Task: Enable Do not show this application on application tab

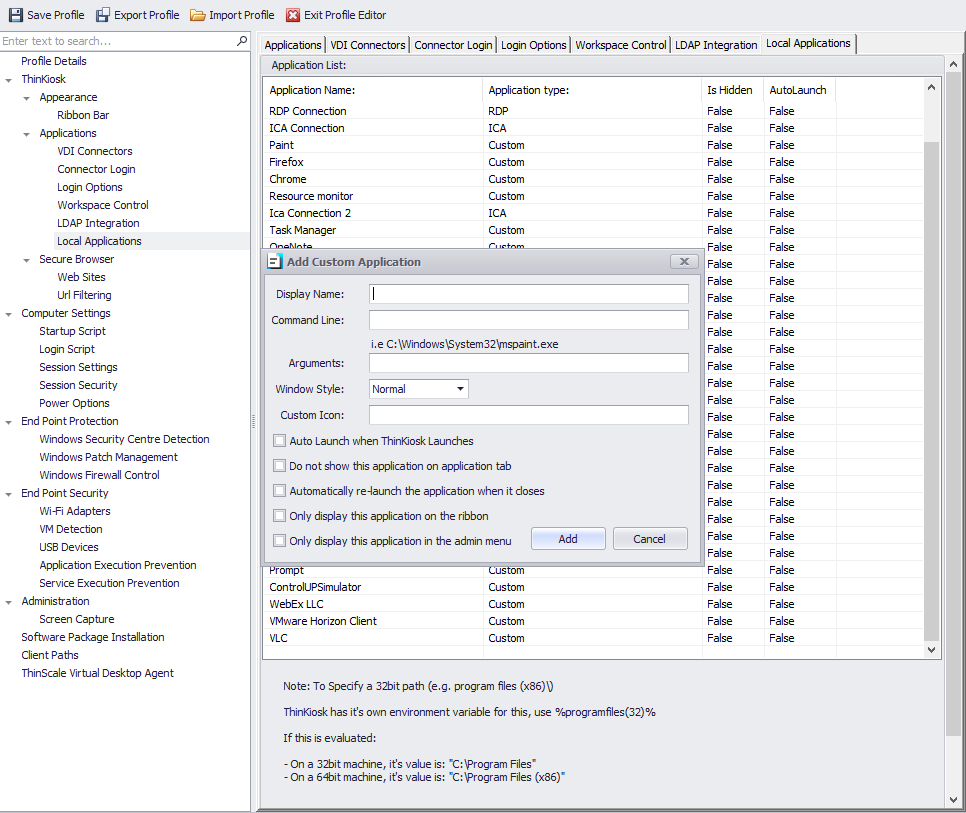Action: (279, 465)
